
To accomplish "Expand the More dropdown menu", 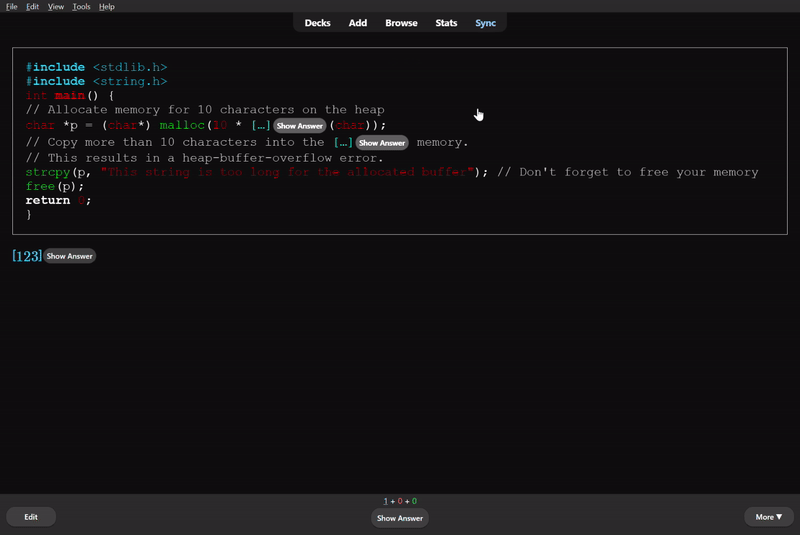I will pyautogui.click(x=768, y=517).
